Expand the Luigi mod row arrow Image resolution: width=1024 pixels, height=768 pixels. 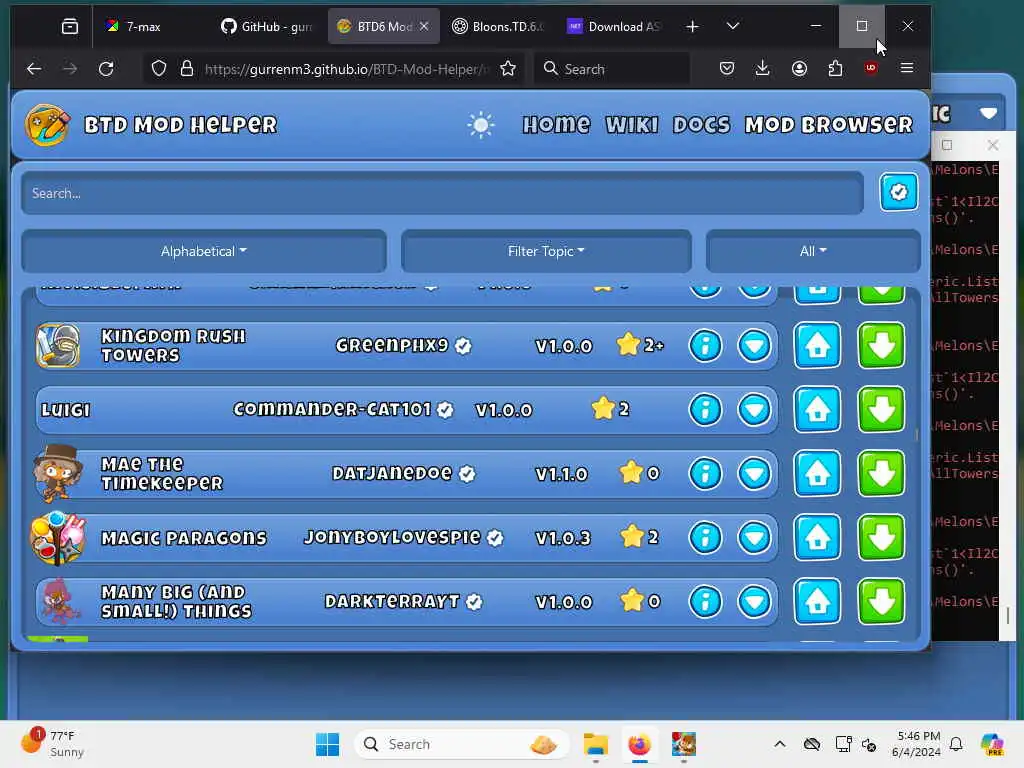[754, 409]
